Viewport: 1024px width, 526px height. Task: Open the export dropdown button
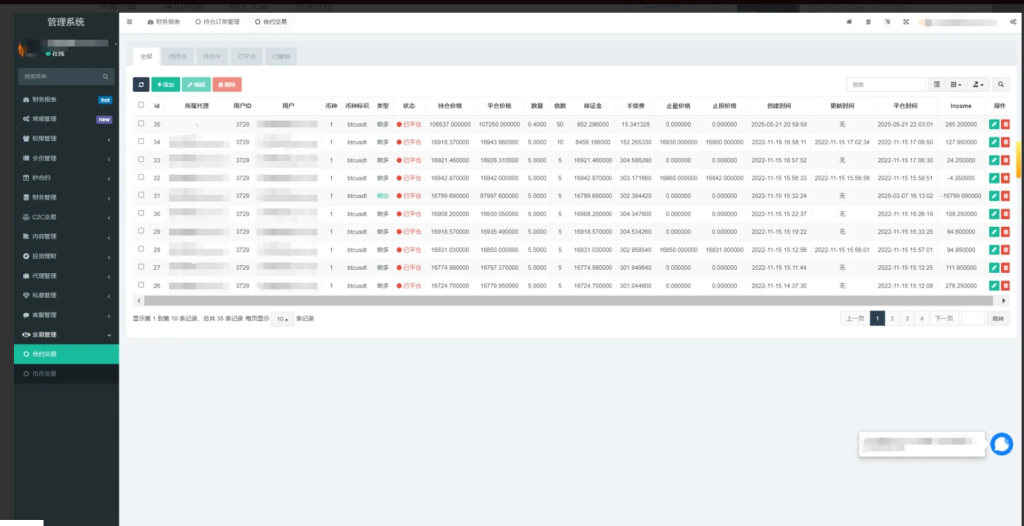pos(978,84)
